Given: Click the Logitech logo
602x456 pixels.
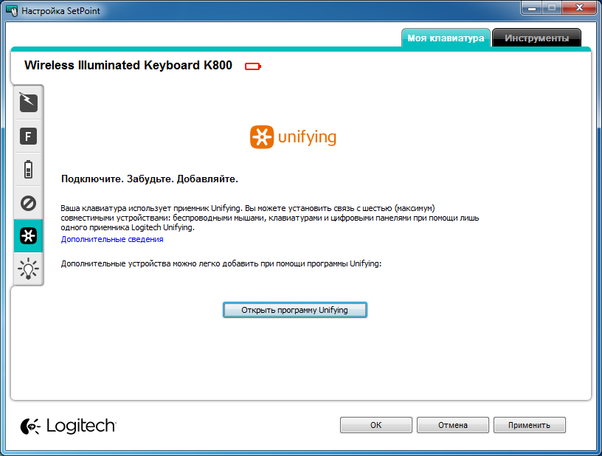Looking at the screenshot, I should 68,426.
